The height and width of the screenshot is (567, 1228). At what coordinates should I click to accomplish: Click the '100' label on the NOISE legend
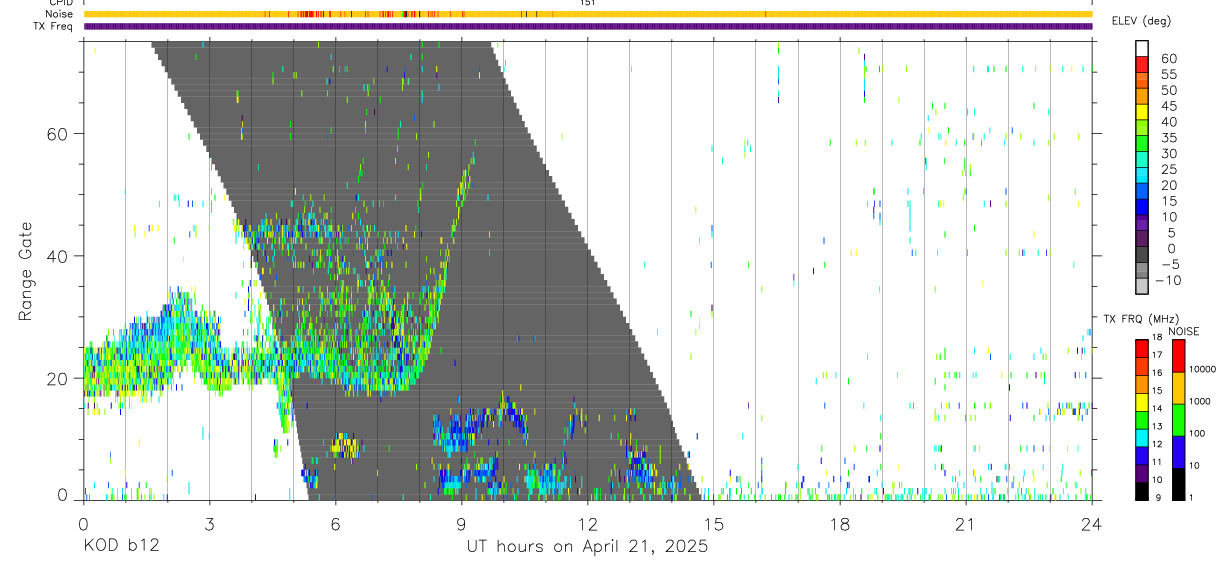[x=1197, y=434]
